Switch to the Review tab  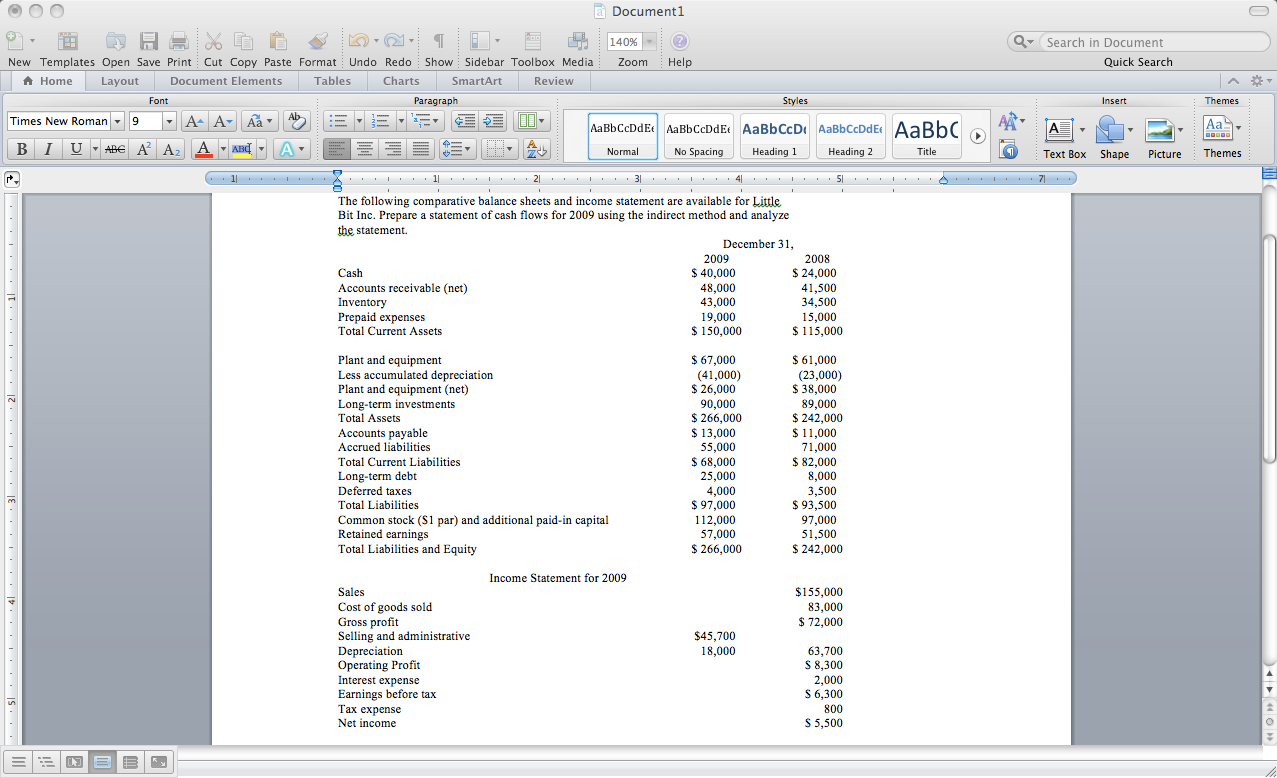click(554, 81)
